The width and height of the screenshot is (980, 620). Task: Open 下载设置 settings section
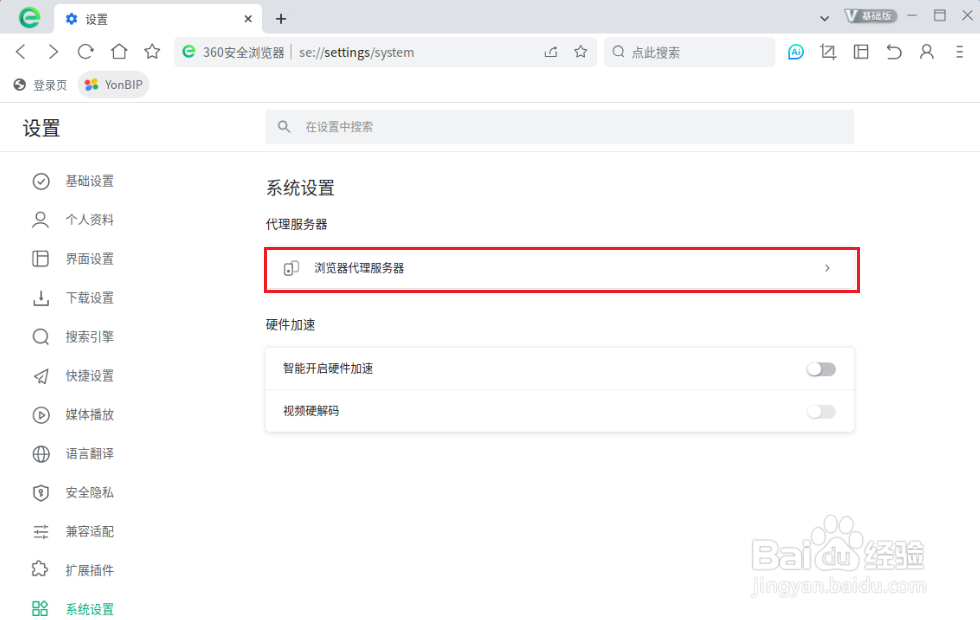tap(73, 298)
